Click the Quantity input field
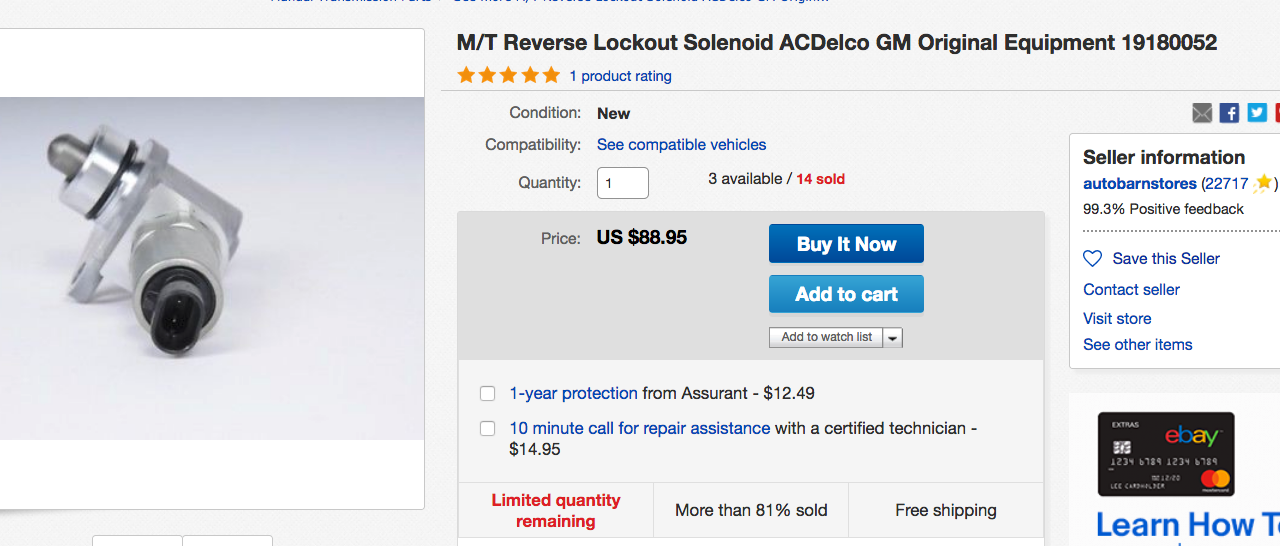This screenshot has height=546, width=1280. [x=622, y=183]
